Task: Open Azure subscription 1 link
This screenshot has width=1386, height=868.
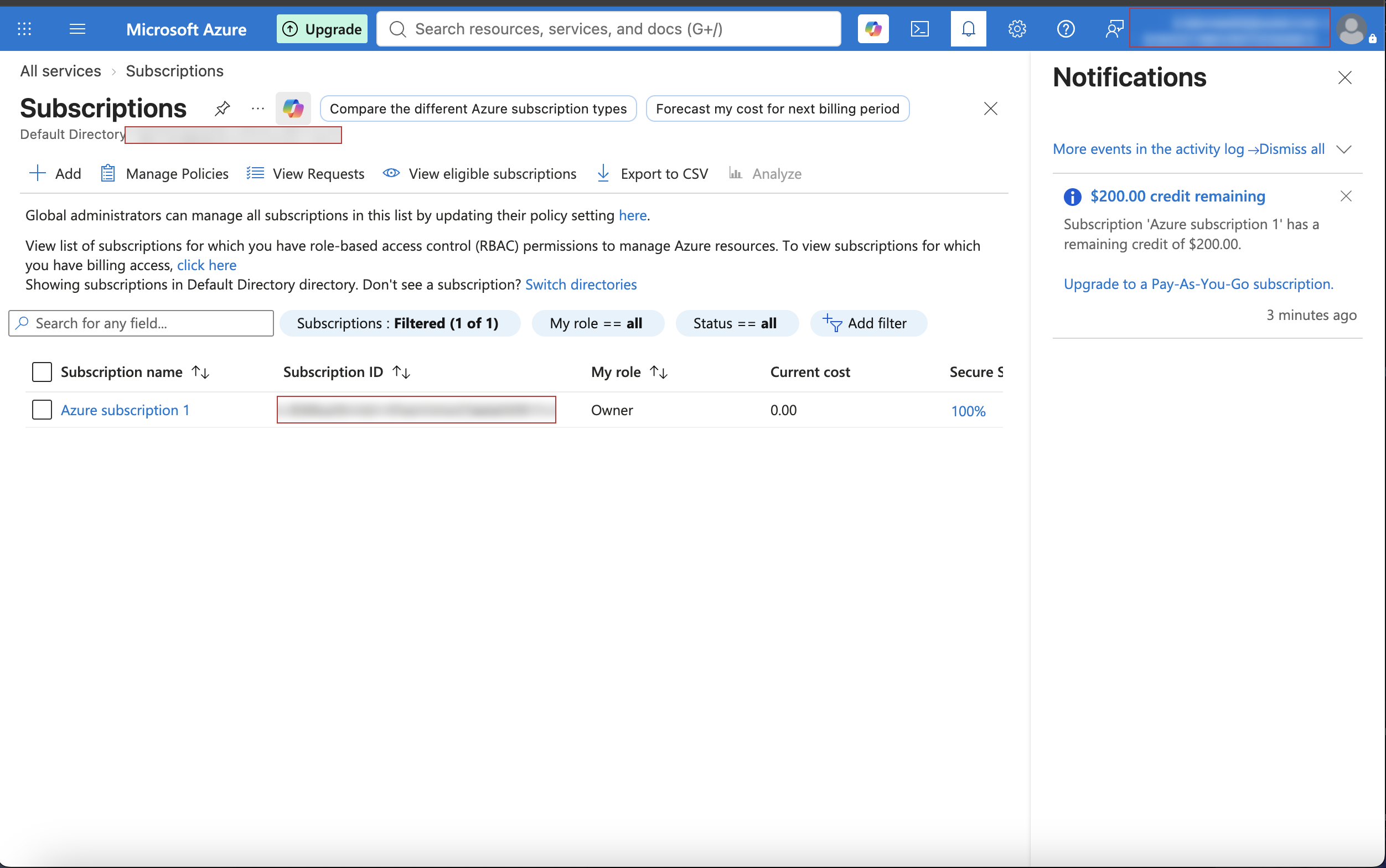Action: pos(125,410)
